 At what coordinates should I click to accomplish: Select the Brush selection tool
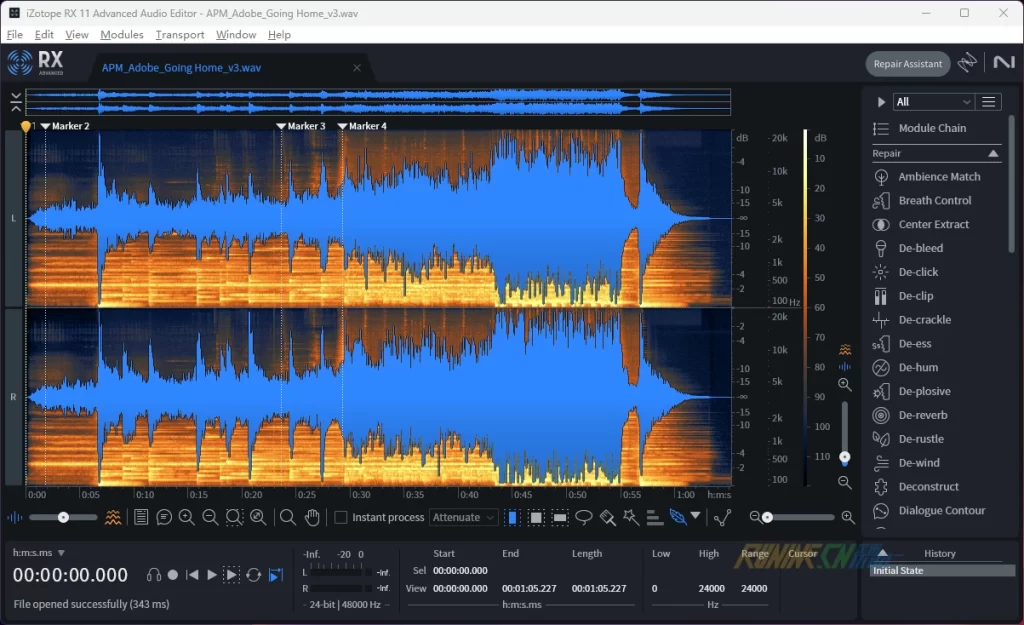click(607, 517)
